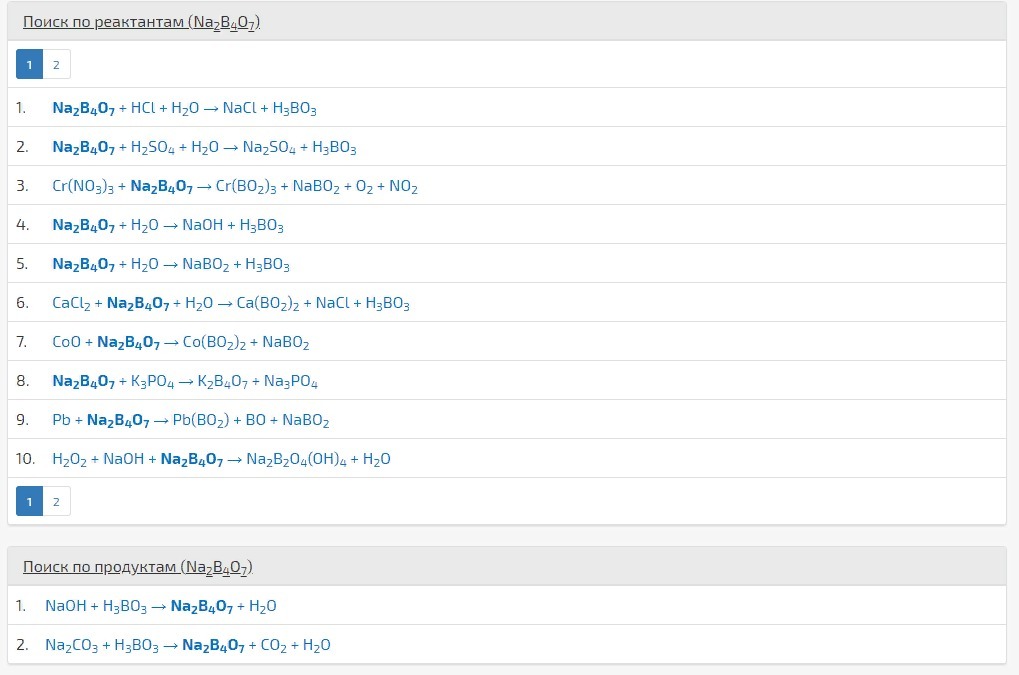The height and width of the screenshot is (675, 1019).
Task: Click bold Na2B4O7 in the Na2CO3 reaction
Action: tap(213, 646)
